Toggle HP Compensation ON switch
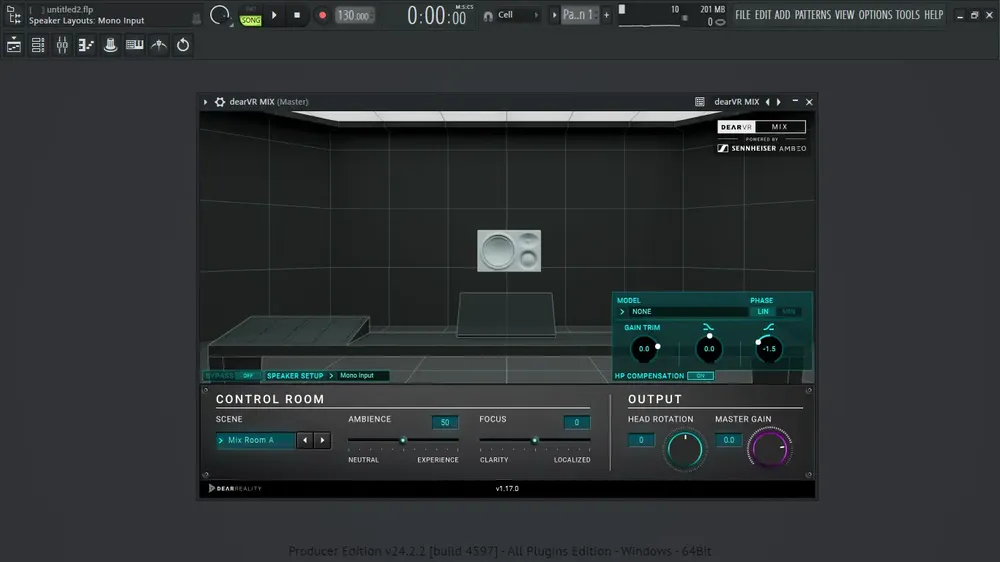Screen dimensions: 1000x562 [700, 376]
